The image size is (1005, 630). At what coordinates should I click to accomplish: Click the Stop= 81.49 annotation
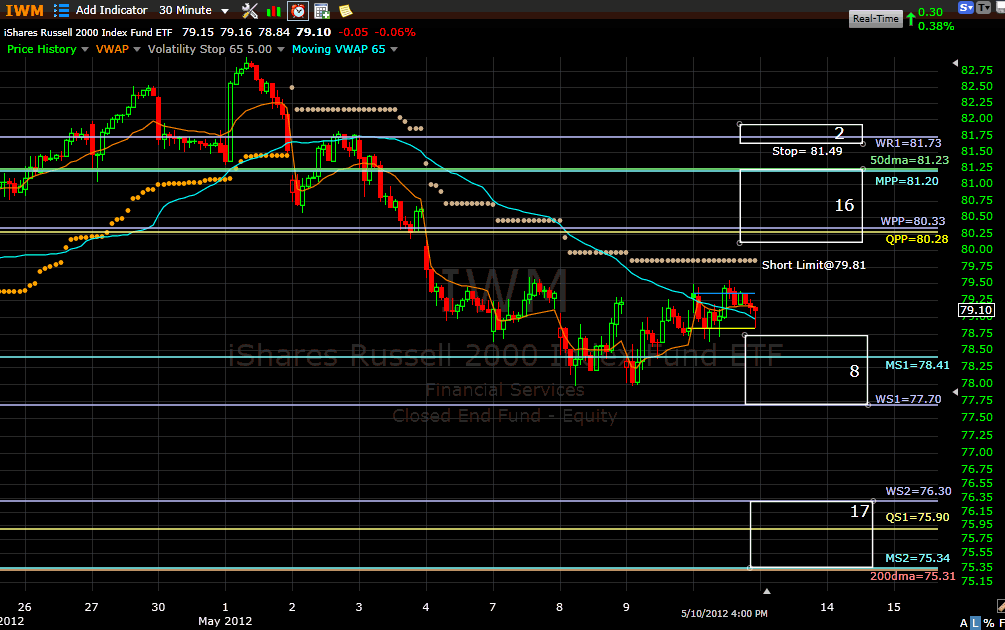tap(807, 151)
